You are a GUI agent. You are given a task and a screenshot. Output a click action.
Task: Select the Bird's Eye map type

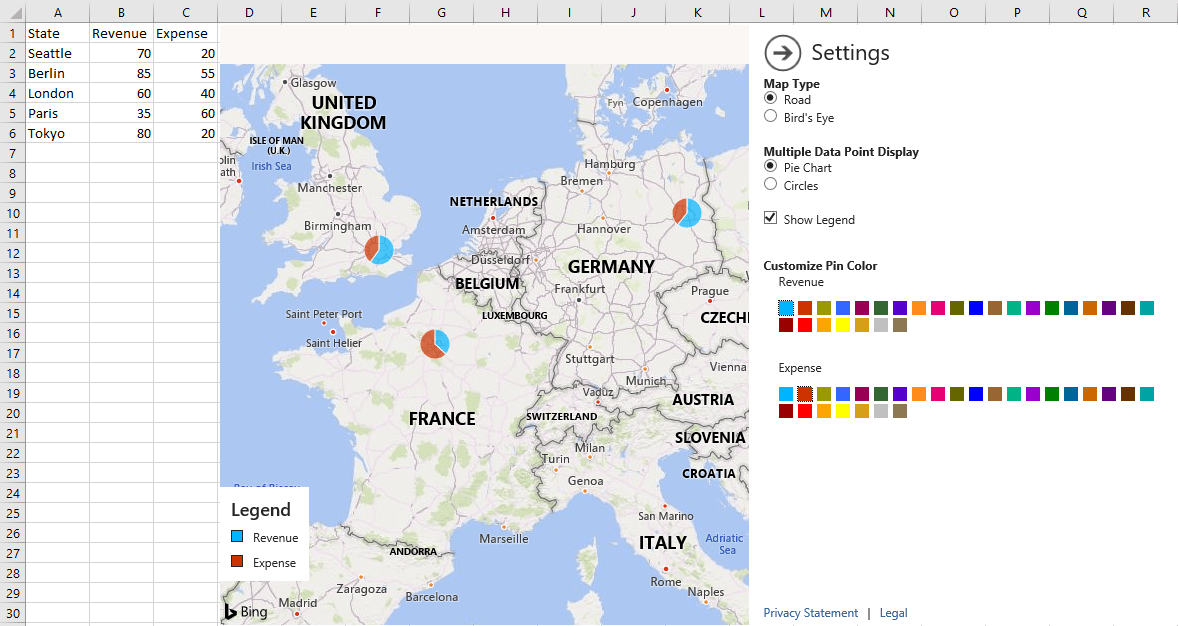coord(770,117)
